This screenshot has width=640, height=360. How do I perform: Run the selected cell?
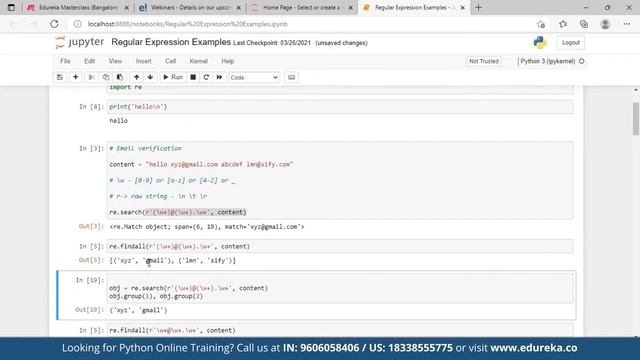coord(173,77)
